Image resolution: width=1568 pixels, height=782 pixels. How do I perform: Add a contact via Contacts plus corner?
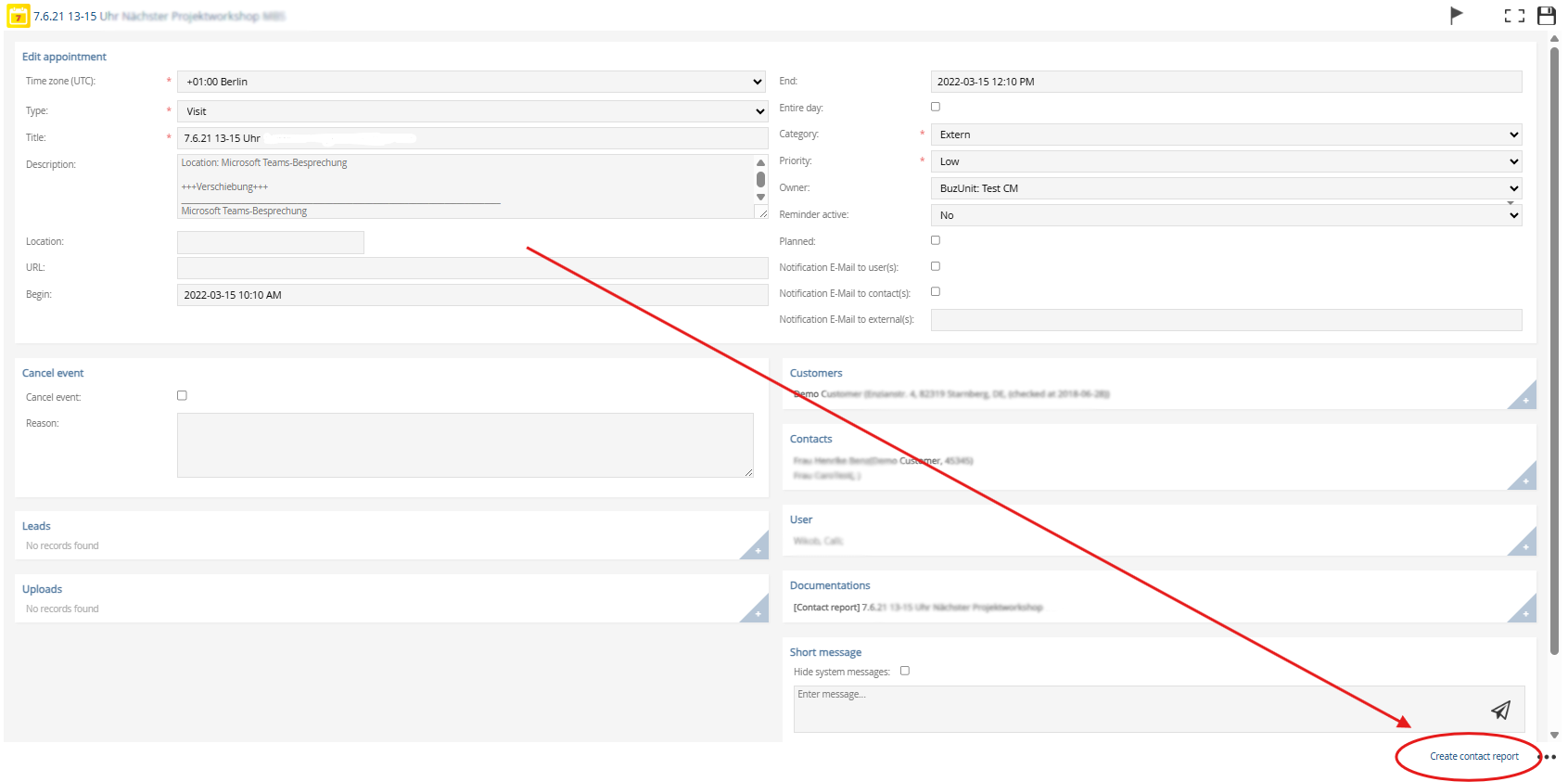click(x=1524, y=481)
